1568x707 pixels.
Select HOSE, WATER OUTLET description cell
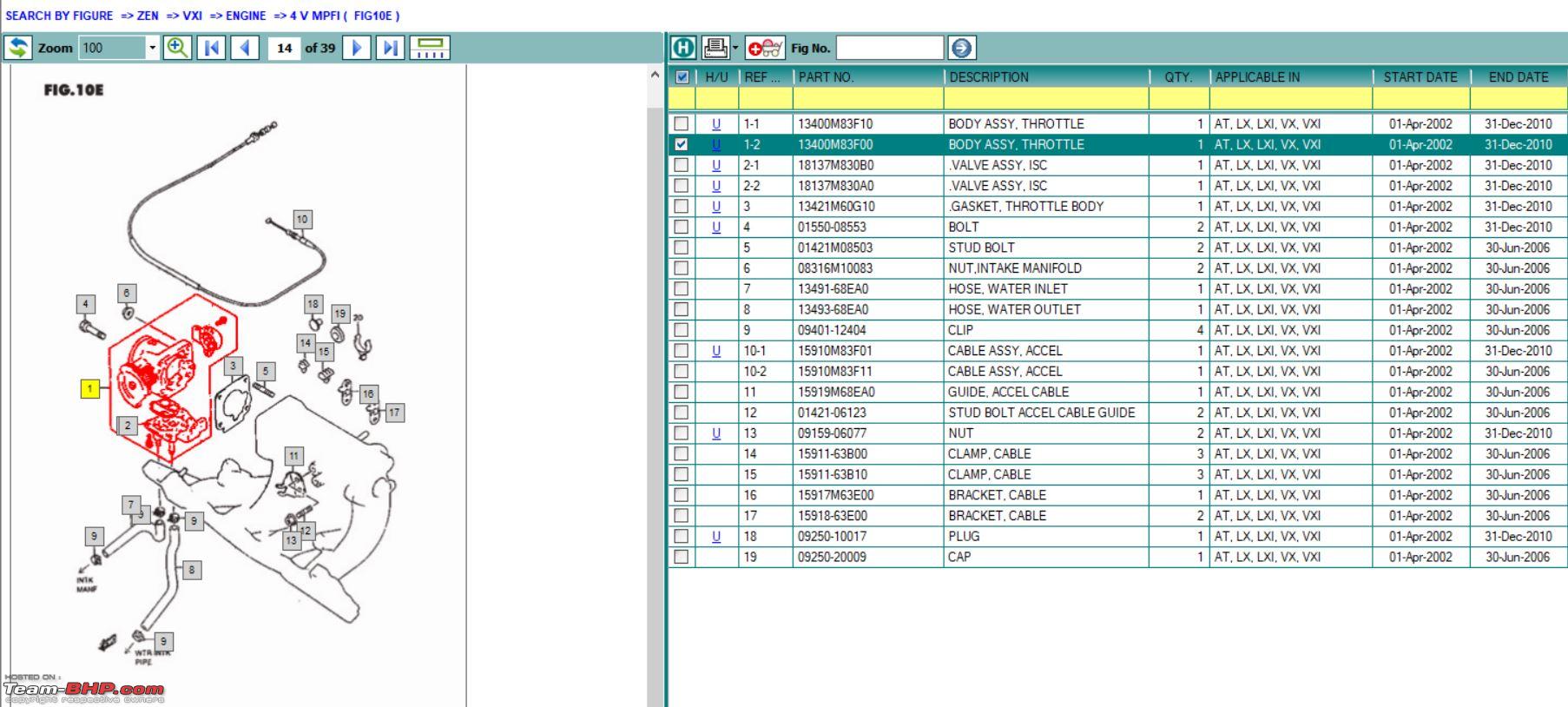point(1046,309)
